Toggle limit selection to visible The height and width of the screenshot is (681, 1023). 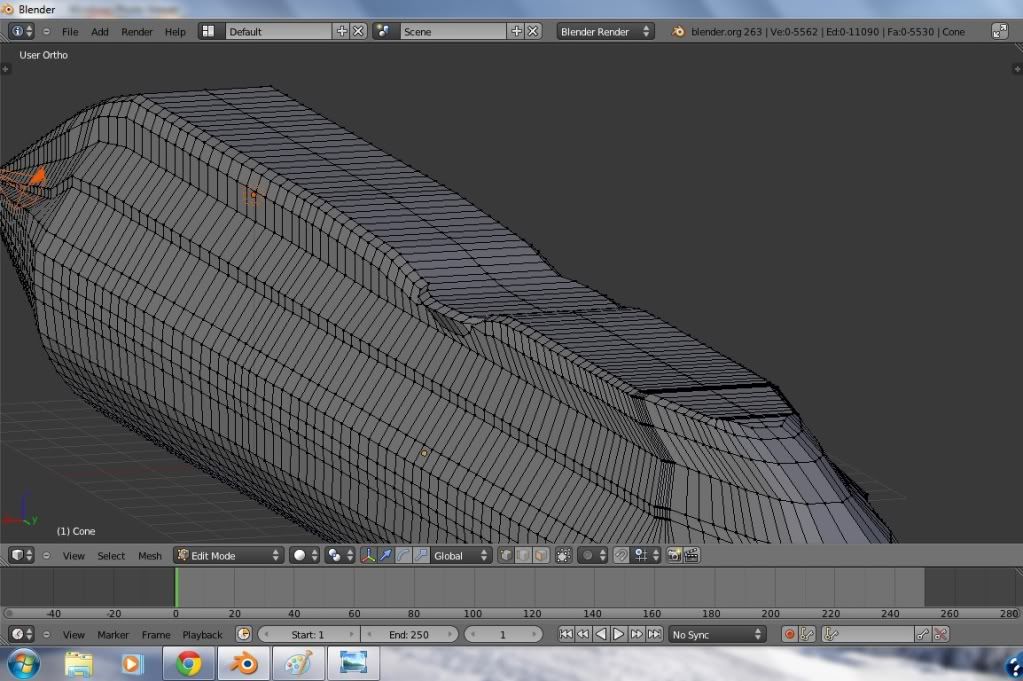click(564, 555)
